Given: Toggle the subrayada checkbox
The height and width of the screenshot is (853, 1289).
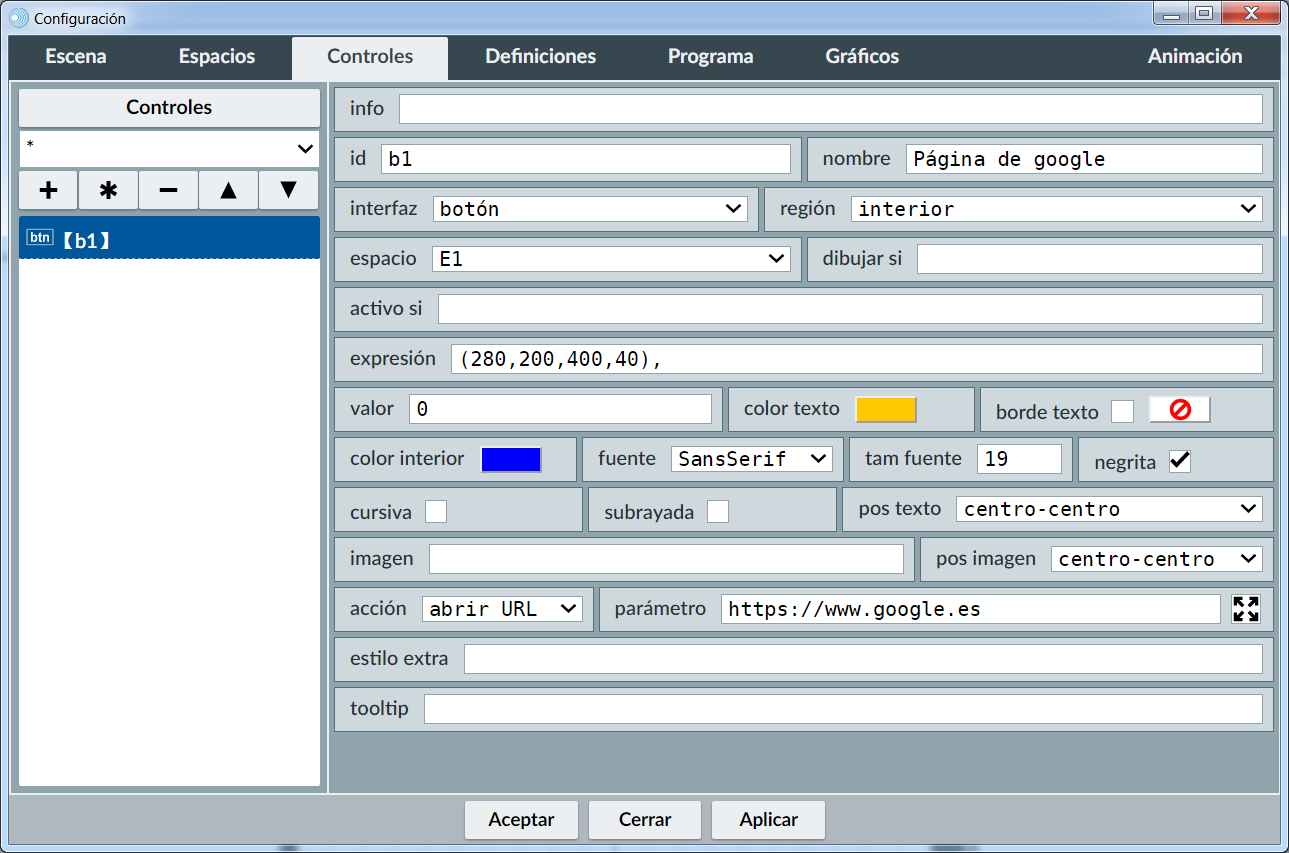Looking at the screenshot, I should click(x=718, y=512).
